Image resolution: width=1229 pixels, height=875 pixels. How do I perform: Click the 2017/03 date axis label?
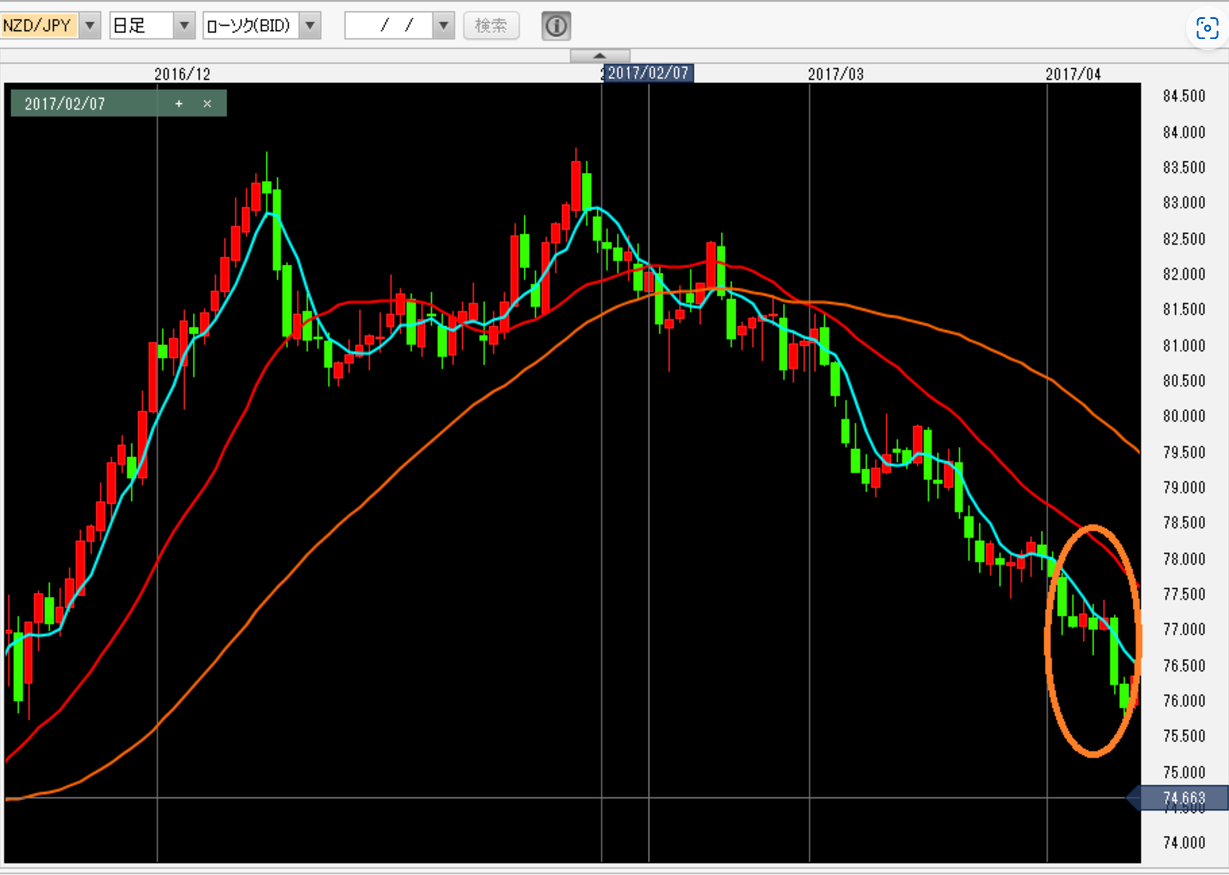(x=835, y=74)
